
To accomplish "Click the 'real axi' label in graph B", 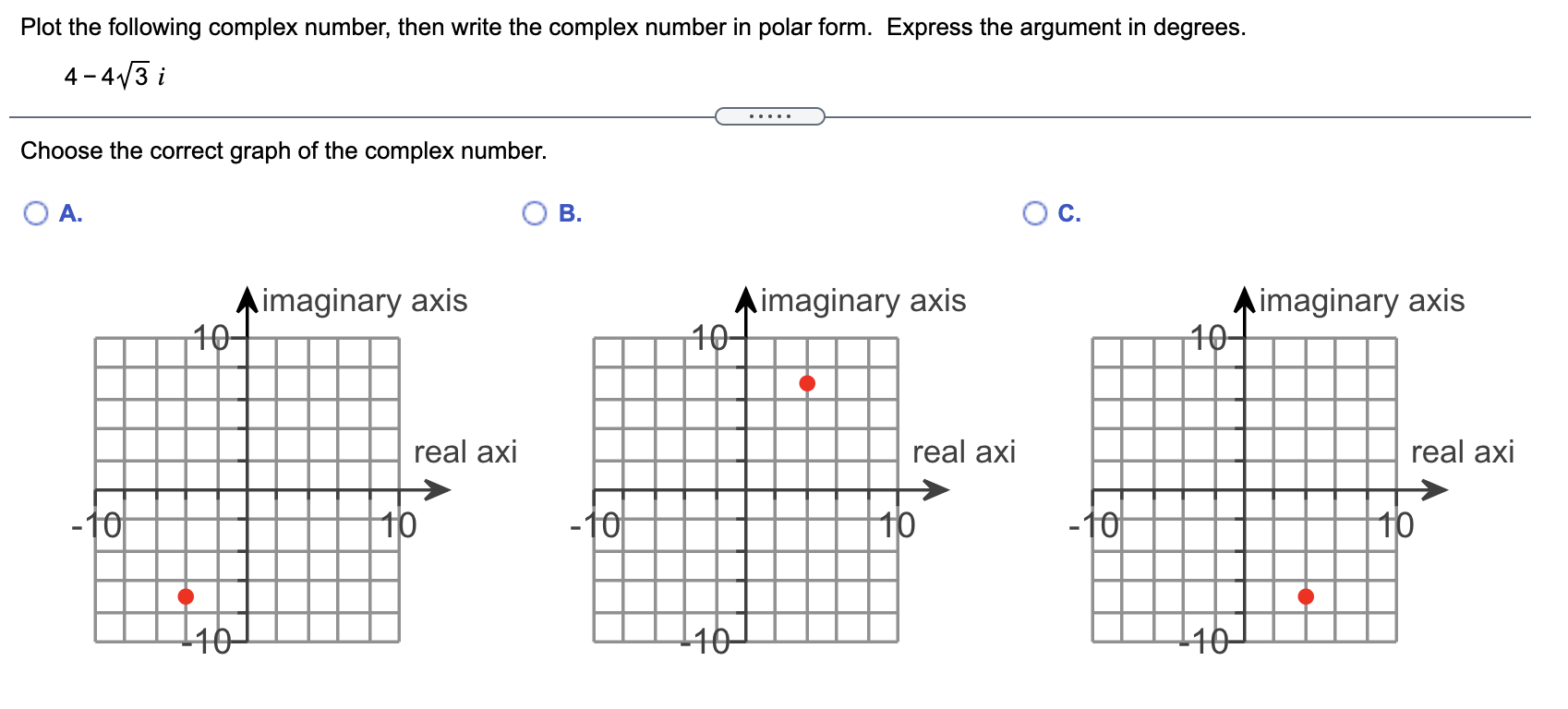I will tap(963, 451).
